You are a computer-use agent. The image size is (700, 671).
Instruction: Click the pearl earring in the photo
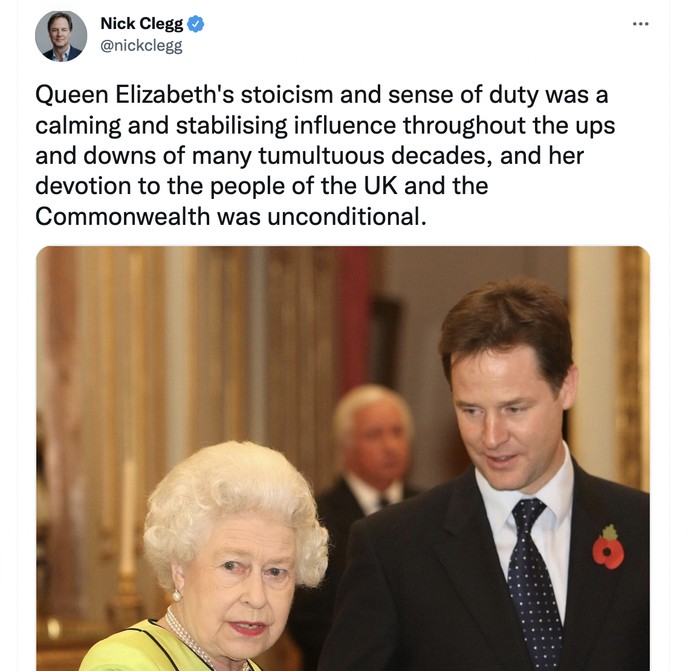click(x=177, y=596)
